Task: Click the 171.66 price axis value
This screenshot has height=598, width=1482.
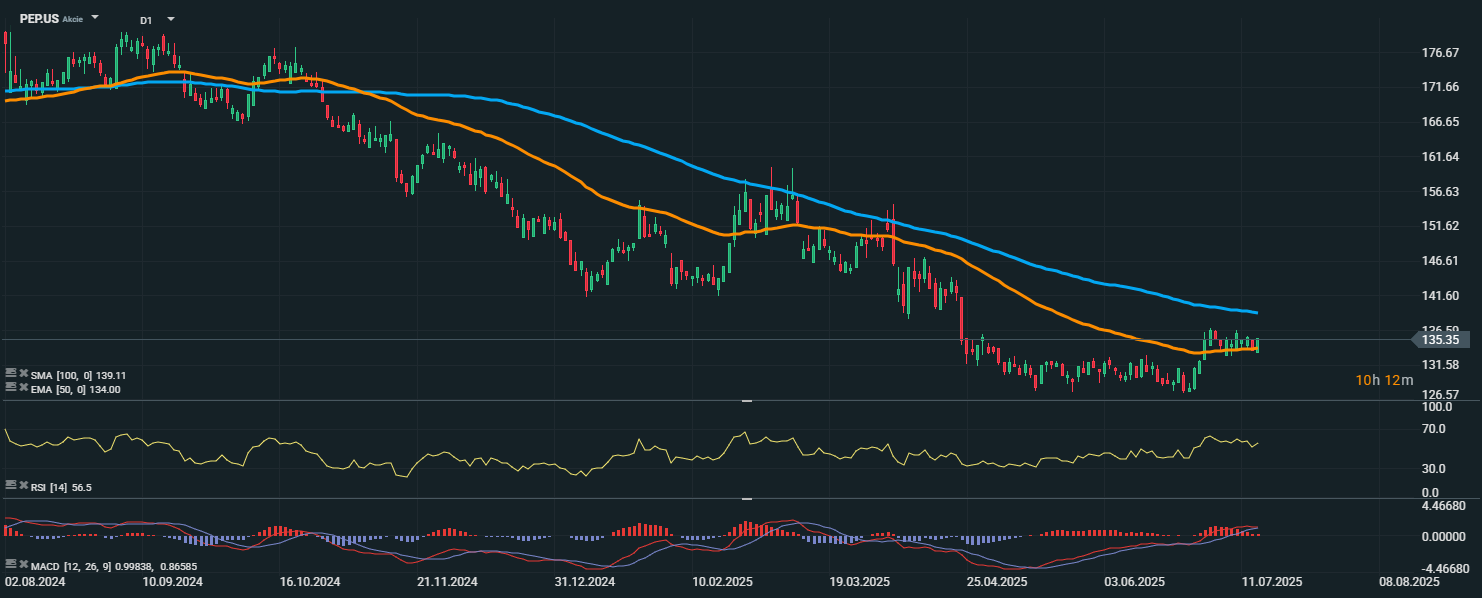Action: click(1439, 87)
